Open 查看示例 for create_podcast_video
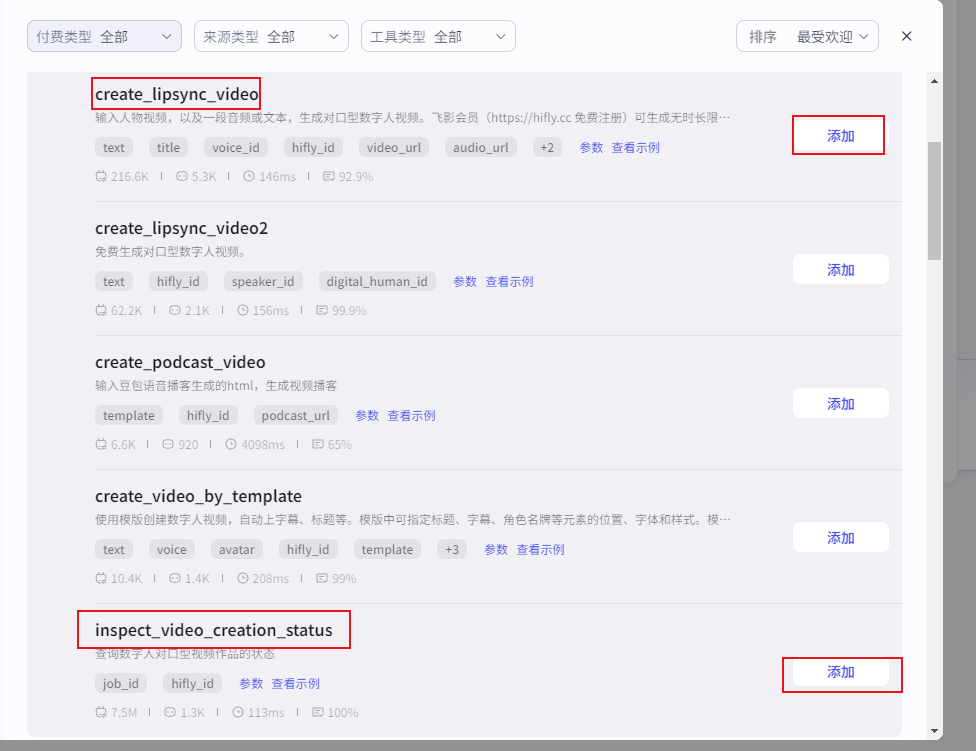This screenshot has width=976, height=751. (x=411, y=416)
